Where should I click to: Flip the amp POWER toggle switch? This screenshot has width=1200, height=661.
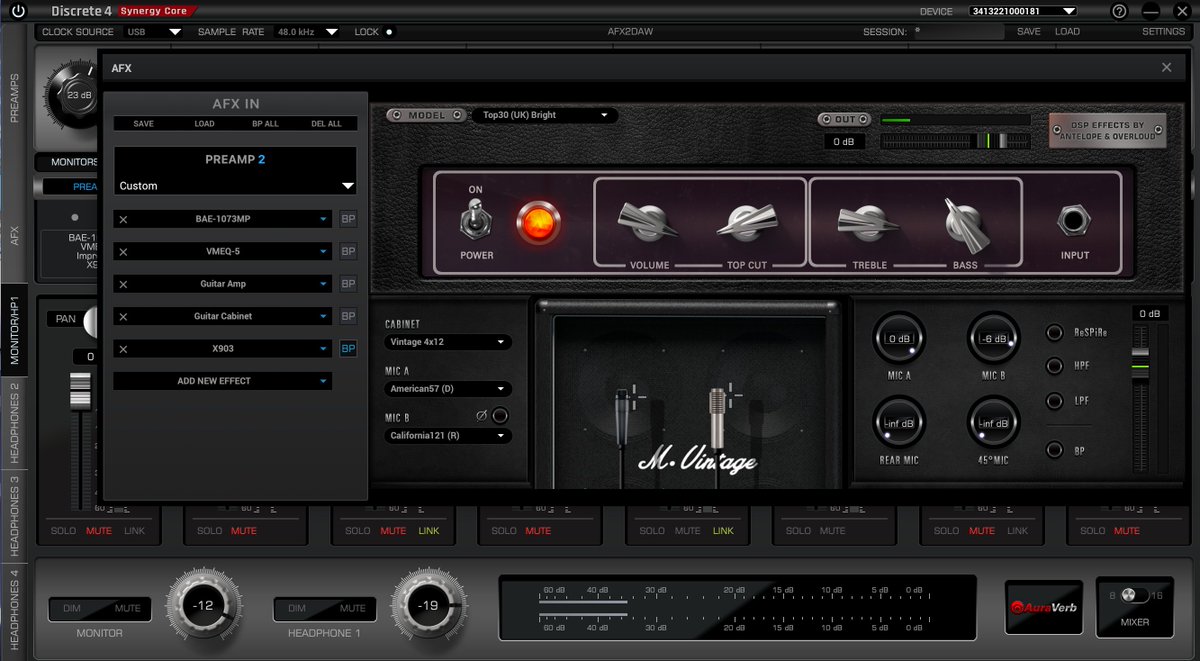click(475, 220)
